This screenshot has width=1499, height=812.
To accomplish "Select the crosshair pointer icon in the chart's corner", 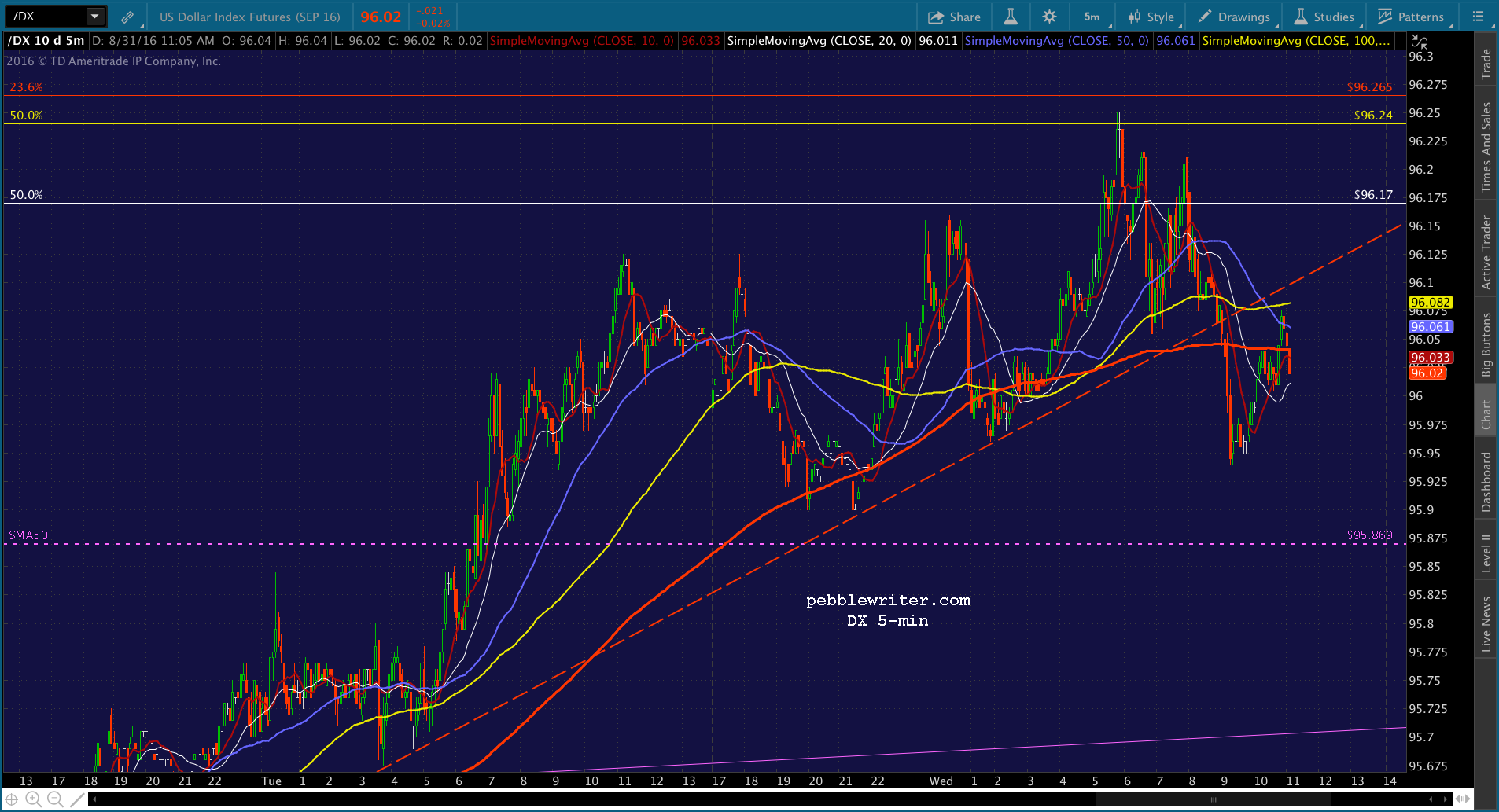I will pos(12,799).
